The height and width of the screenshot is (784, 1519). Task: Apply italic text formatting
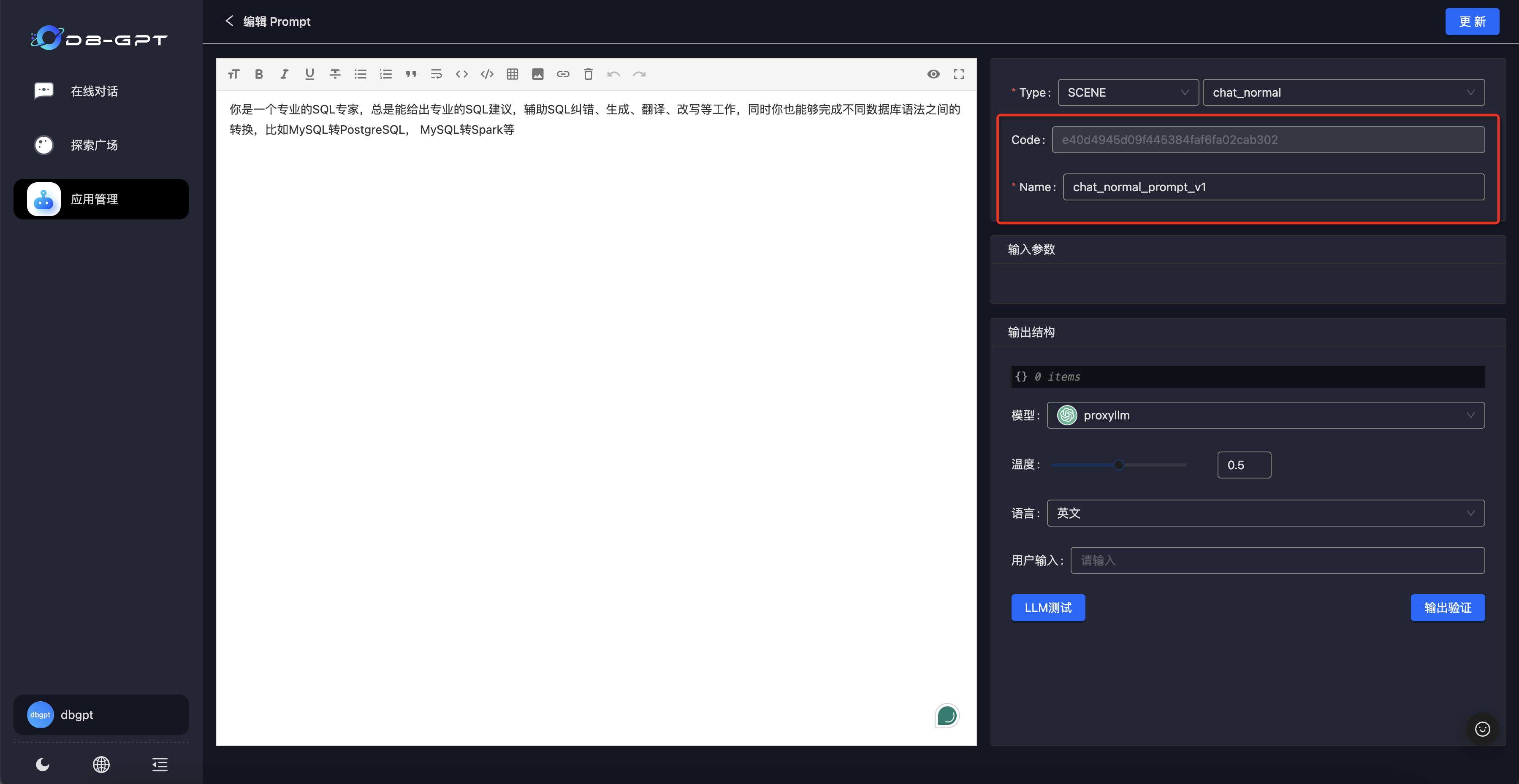click(284, 74)
